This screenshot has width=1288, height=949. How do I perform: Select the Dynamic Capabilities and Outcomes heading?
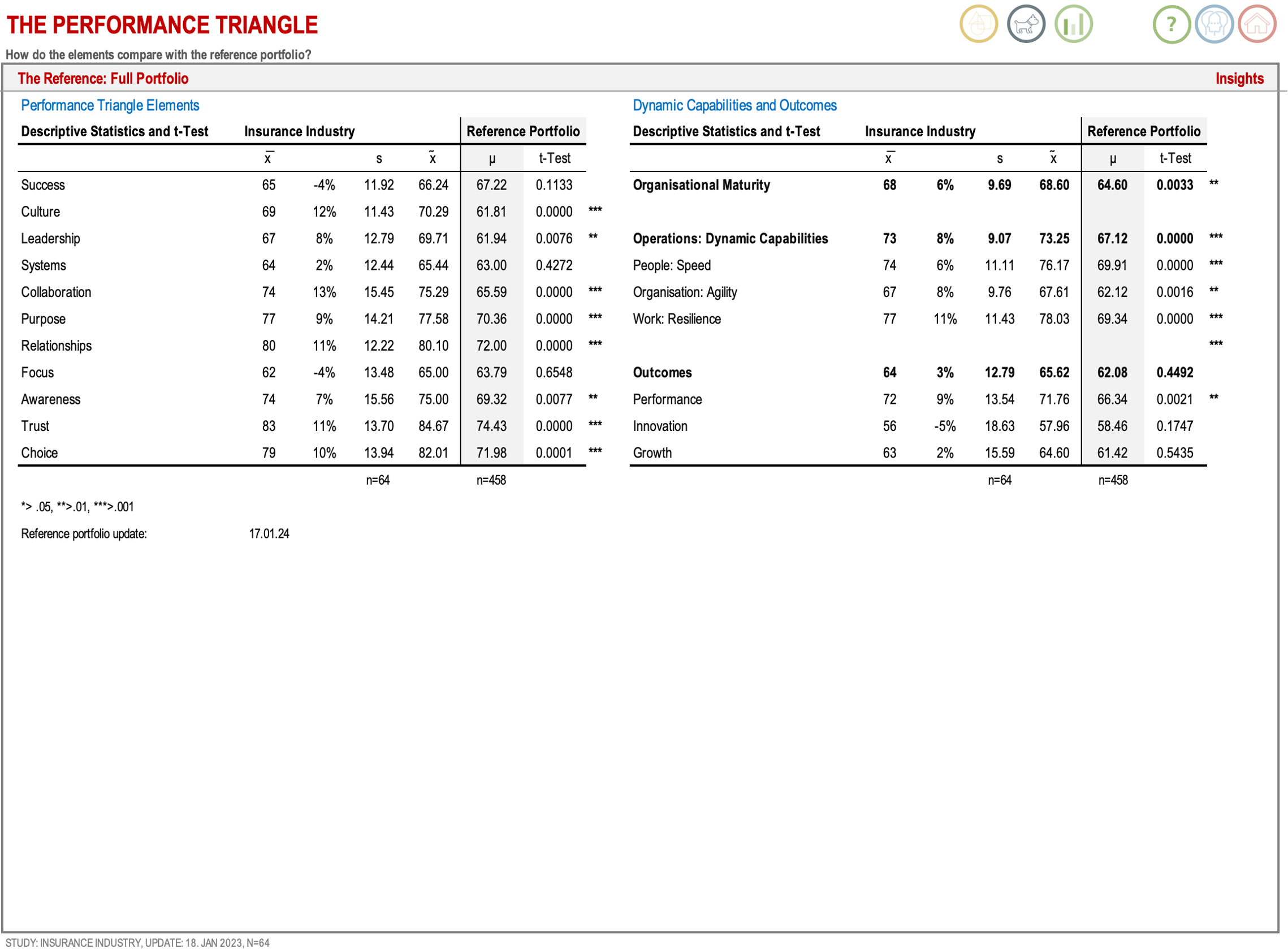click(x=735, y=106)
